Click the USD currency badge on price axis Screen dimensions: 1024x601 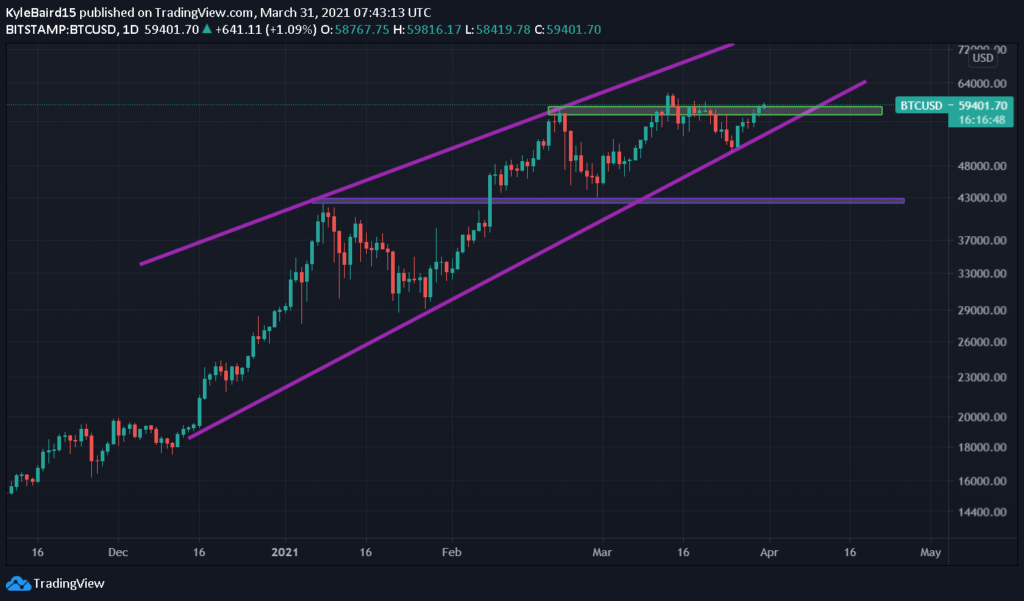click(983, 58)
